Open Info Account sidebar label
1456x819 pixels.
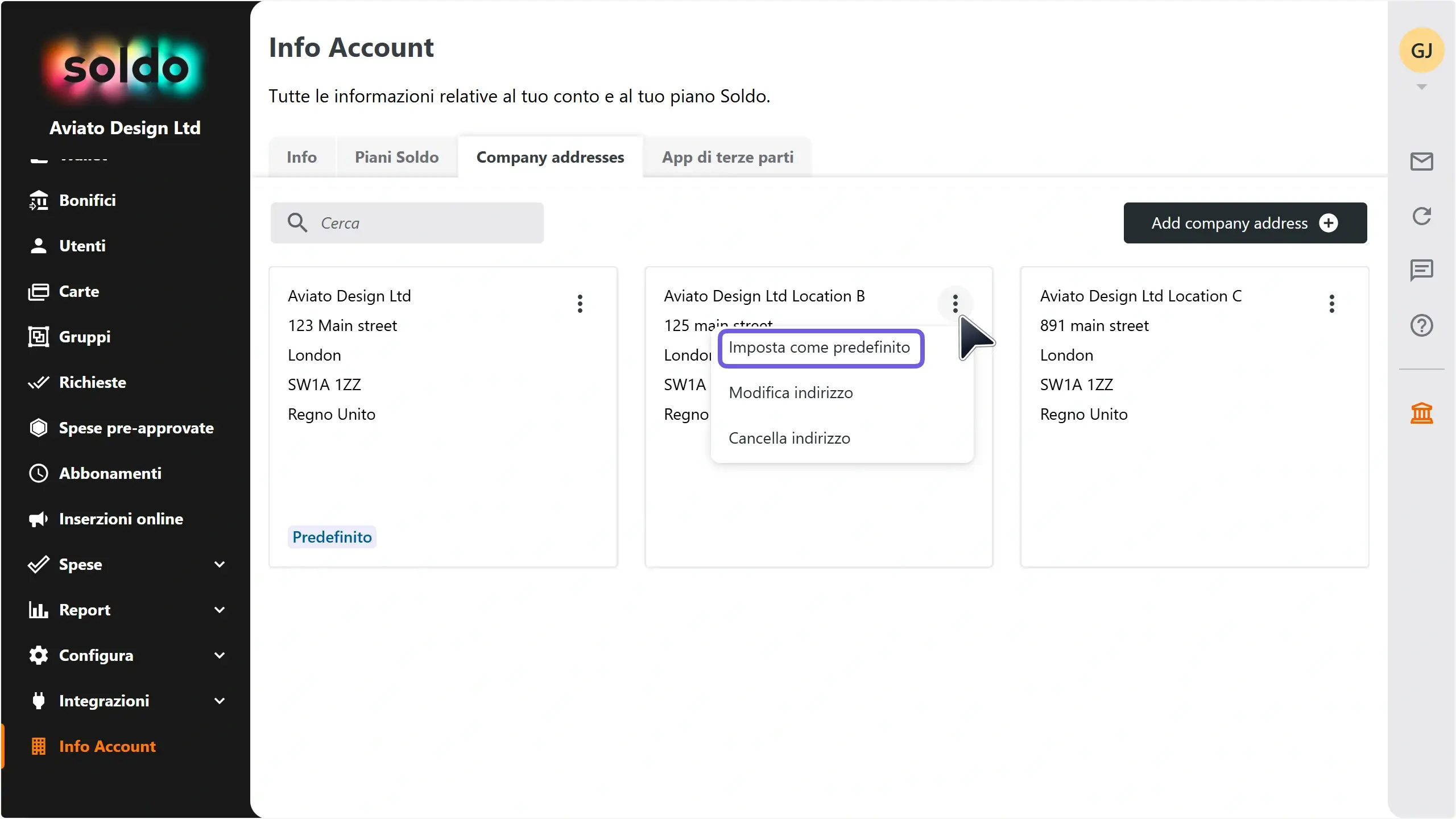107,746
